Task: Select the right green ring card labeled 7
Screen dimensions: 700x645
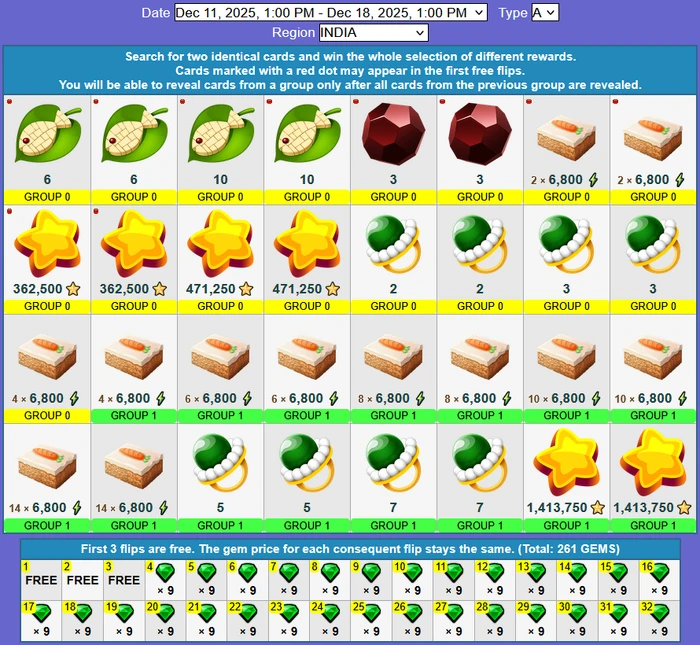Action: point(480,478)
